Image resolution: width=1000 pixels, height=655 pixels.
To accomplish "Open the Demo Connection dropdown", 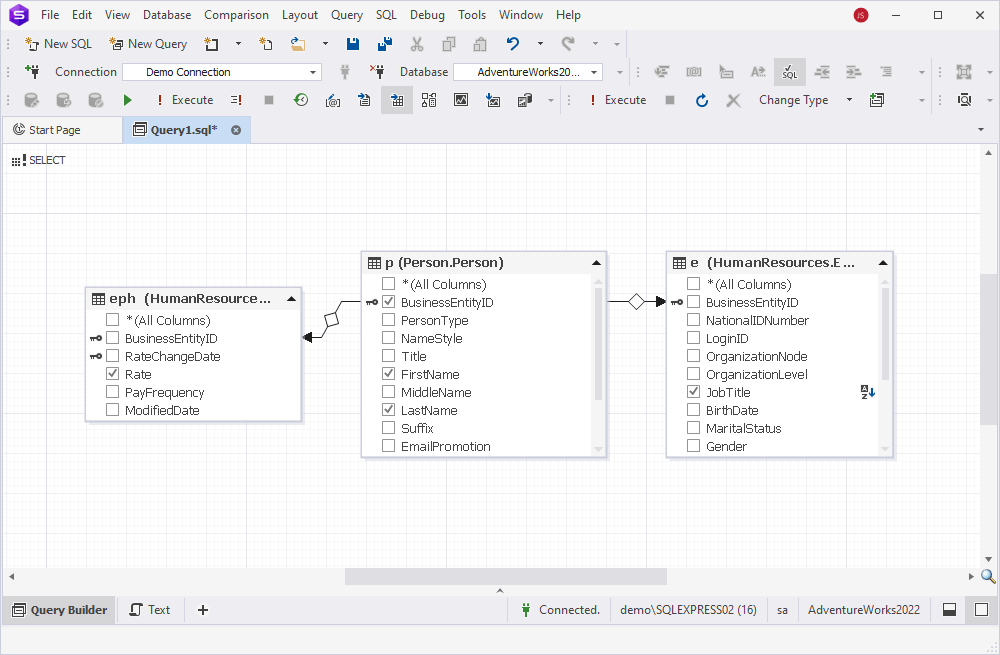I will coord(312,72).
